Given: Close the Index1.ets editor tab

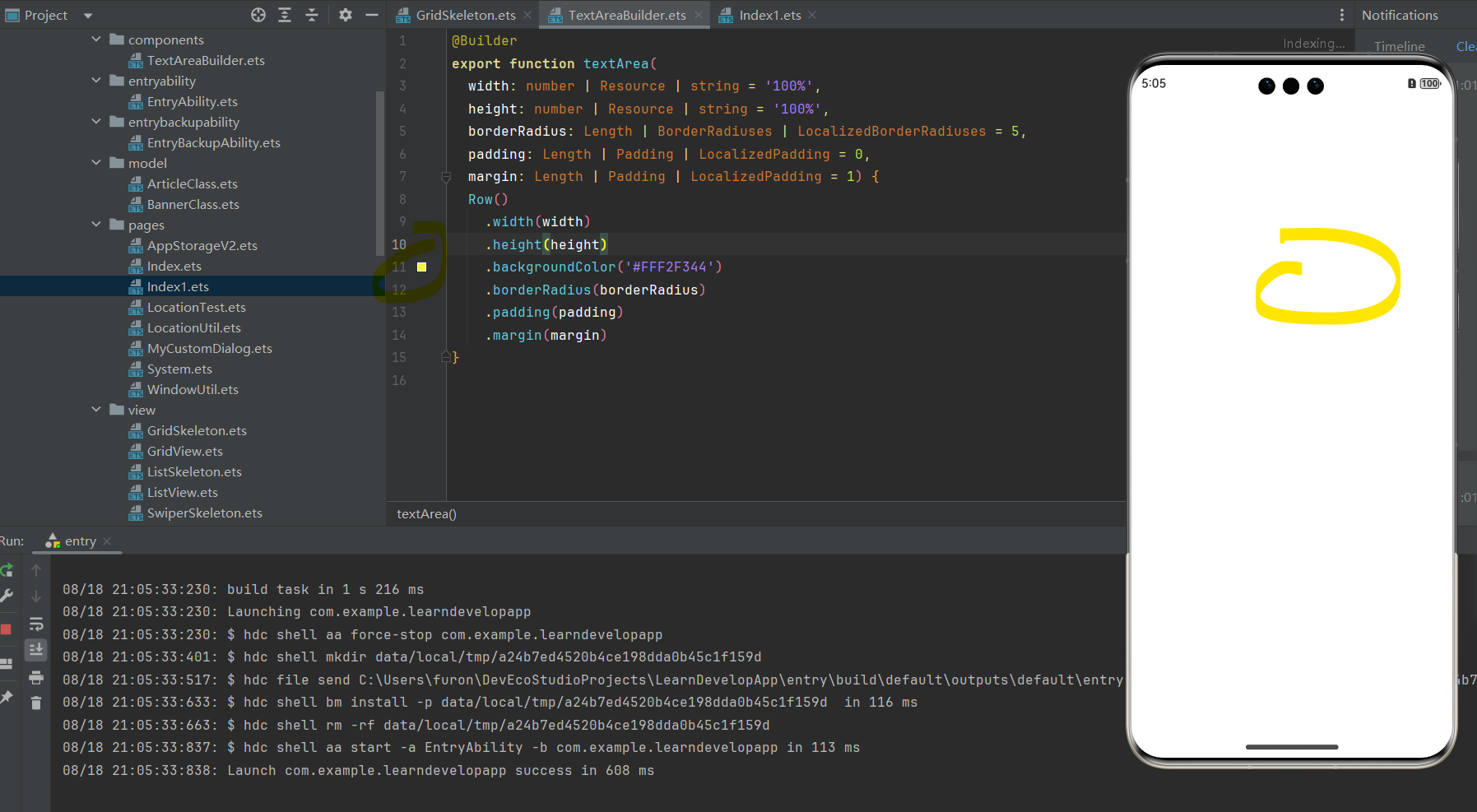Looking at the screenshot, I should [x=812, y=15].
